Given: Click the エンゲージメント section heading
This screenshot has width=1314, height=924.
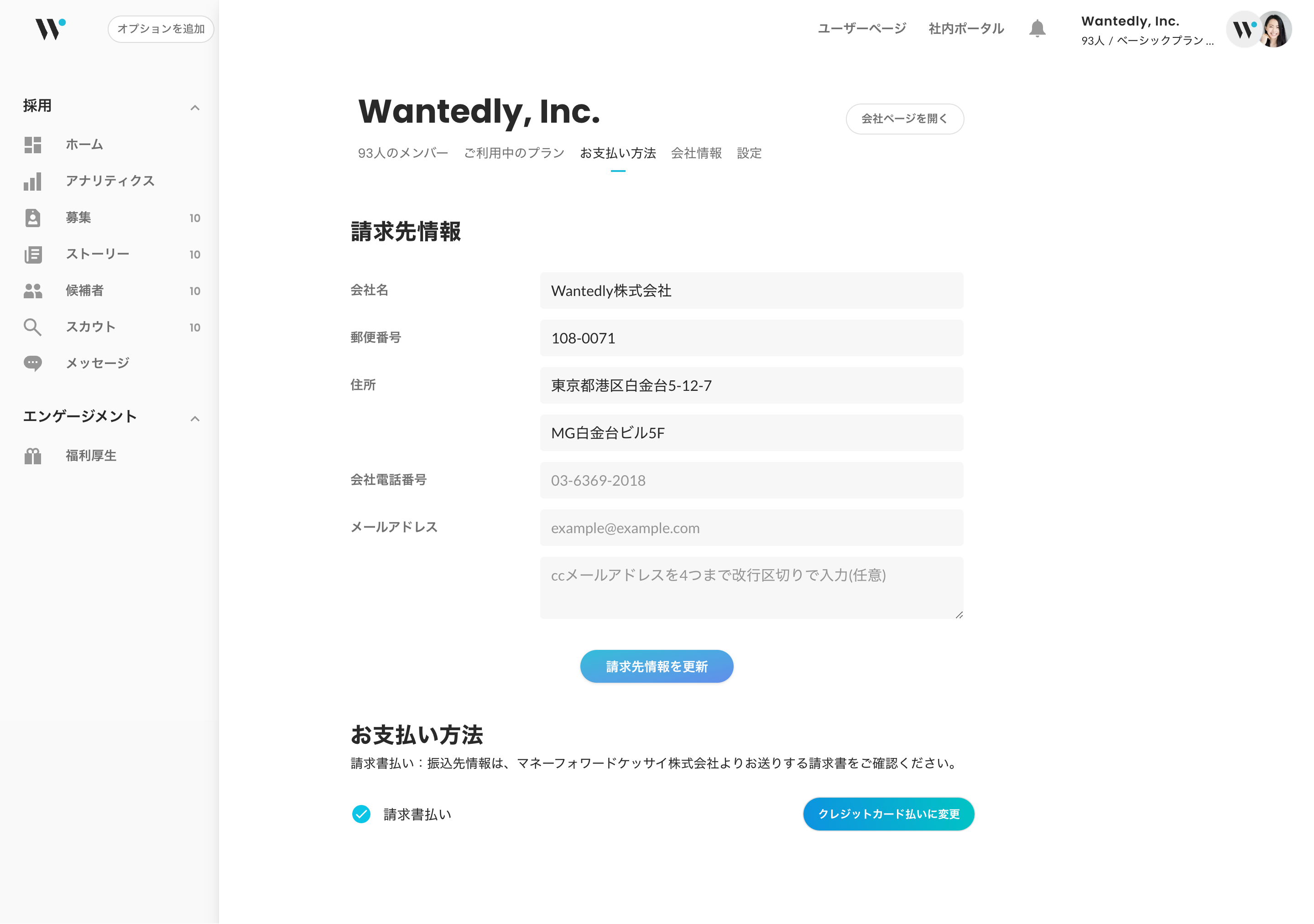Looking at the screenshot, I should [x=79, y=416].
